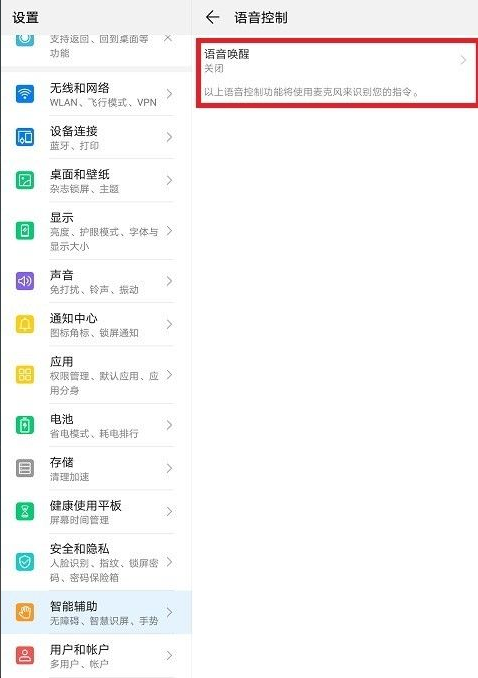Click the green 桌面和壁纸 picture icon

coord(25,180)
